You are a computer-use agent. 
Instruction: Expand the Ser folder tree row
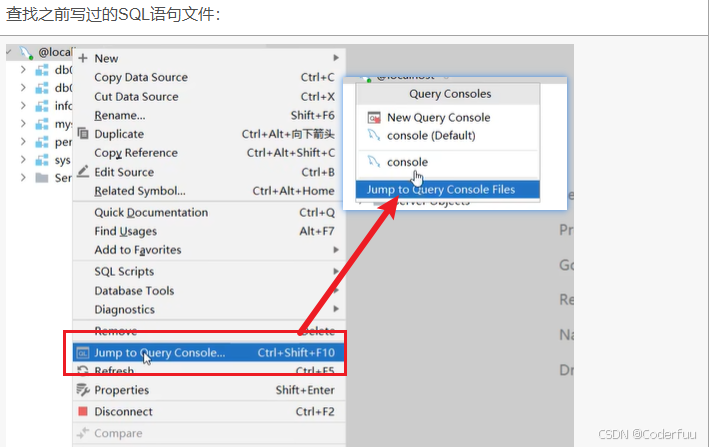coord(23,178)
